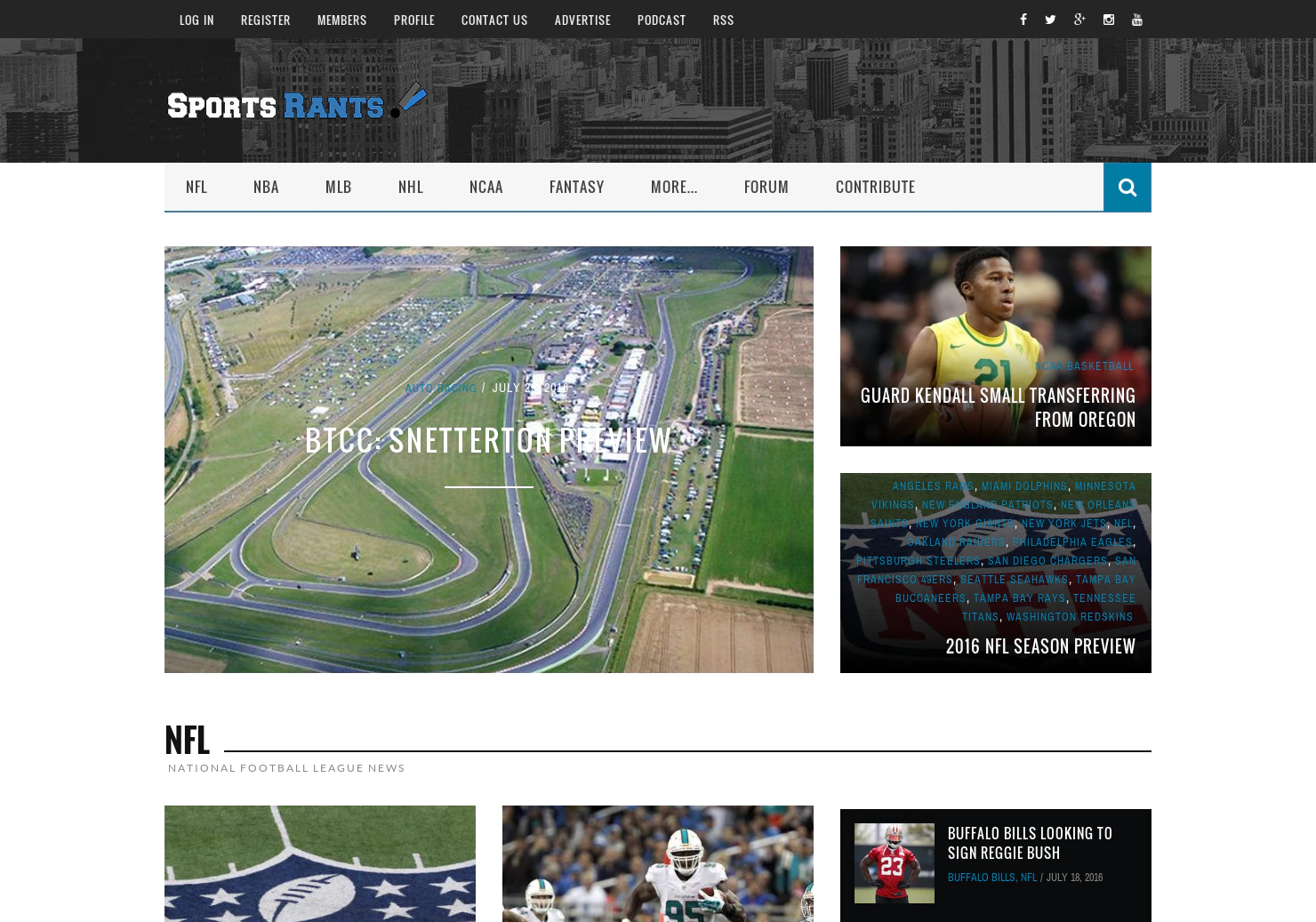Click the Buffalo Bills category link
The image size is (1316, 922).
(x=981, y=878)
